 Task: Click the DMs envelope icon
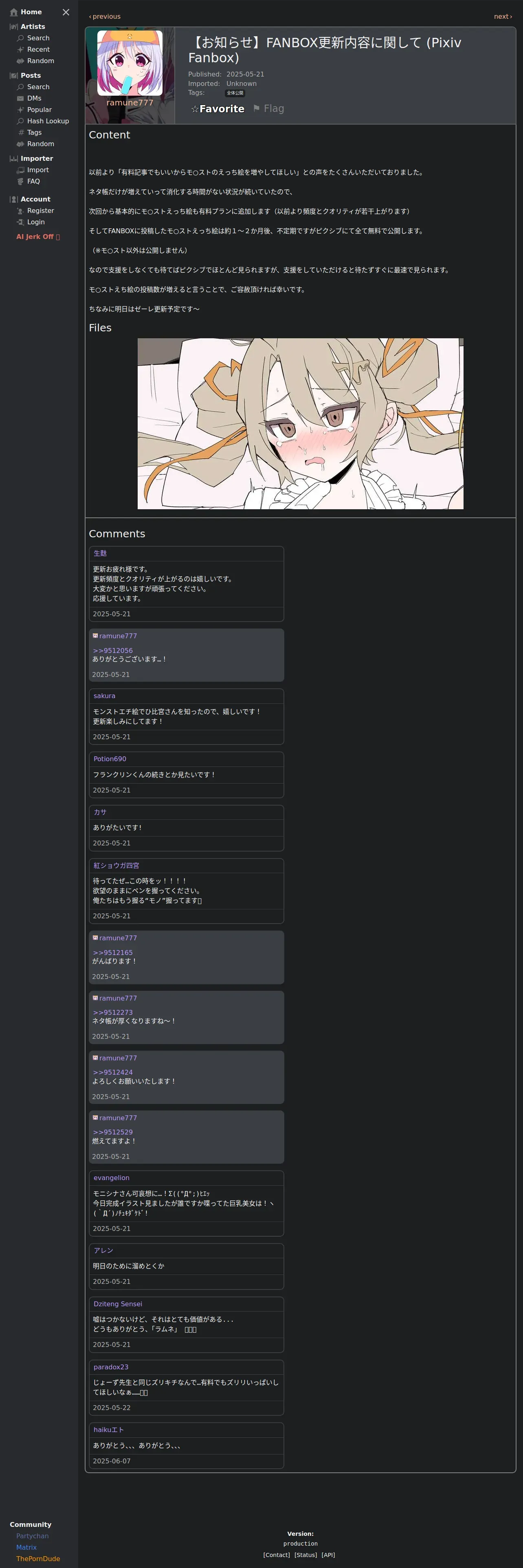pyautogui.click(x=21, y=99)
